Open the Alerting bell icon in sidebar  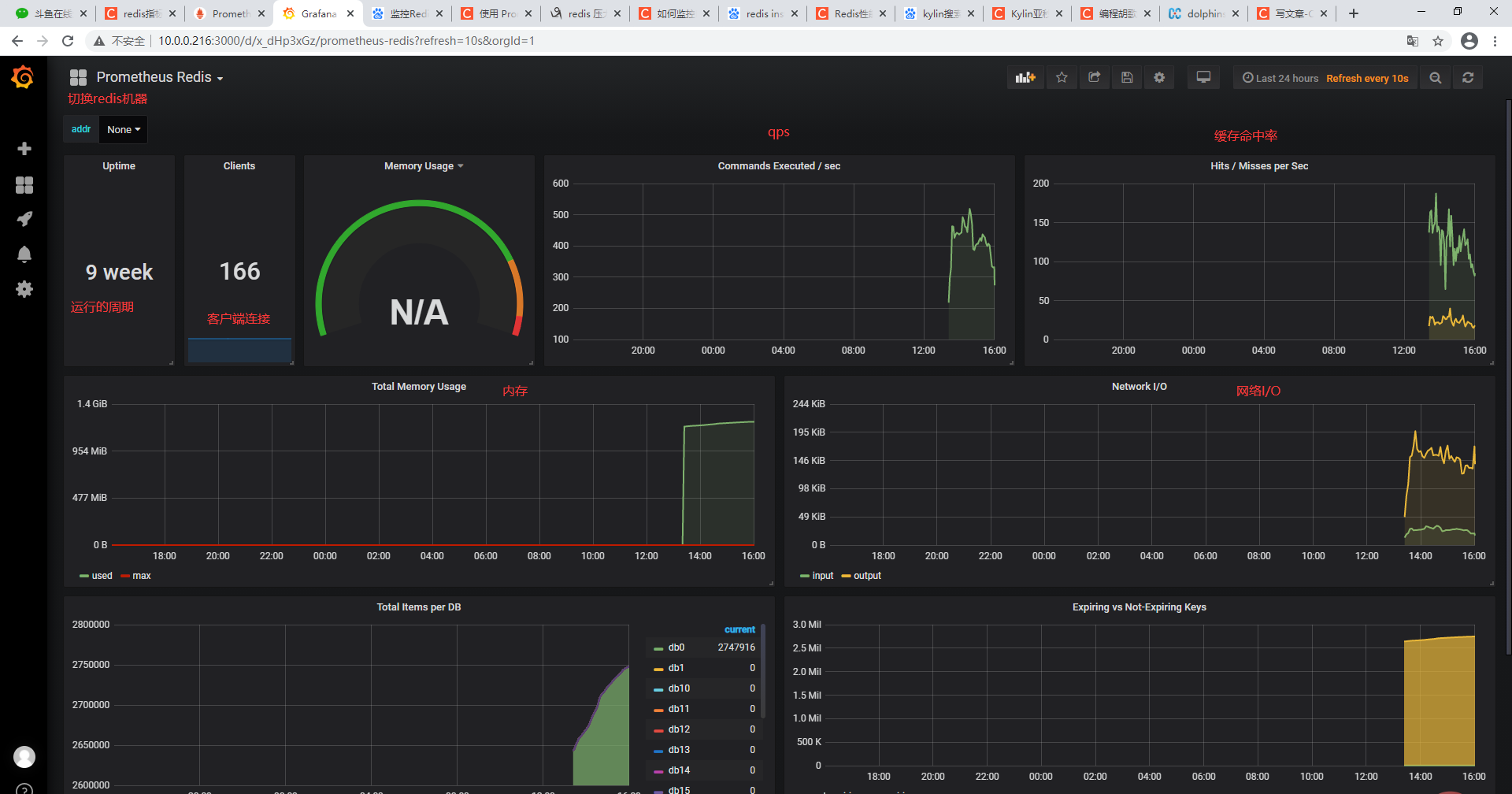[24, 254]
